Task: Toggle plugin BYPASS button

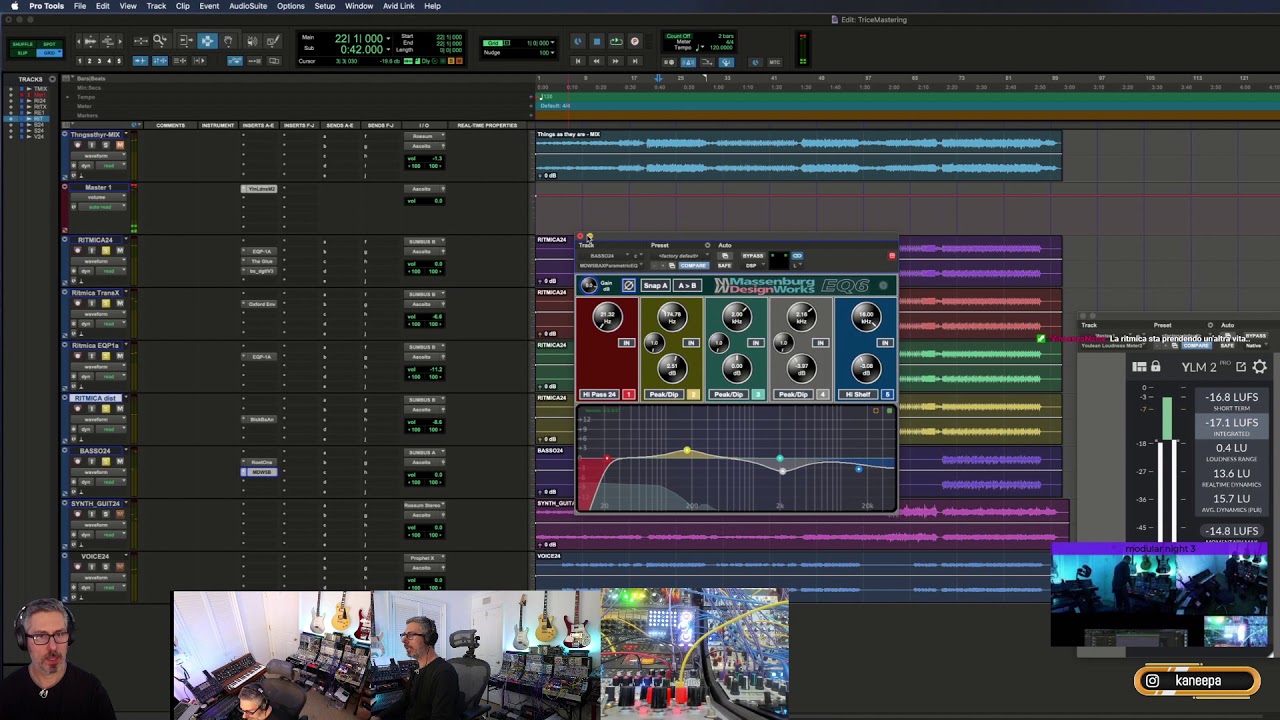Action: point(753,256)
